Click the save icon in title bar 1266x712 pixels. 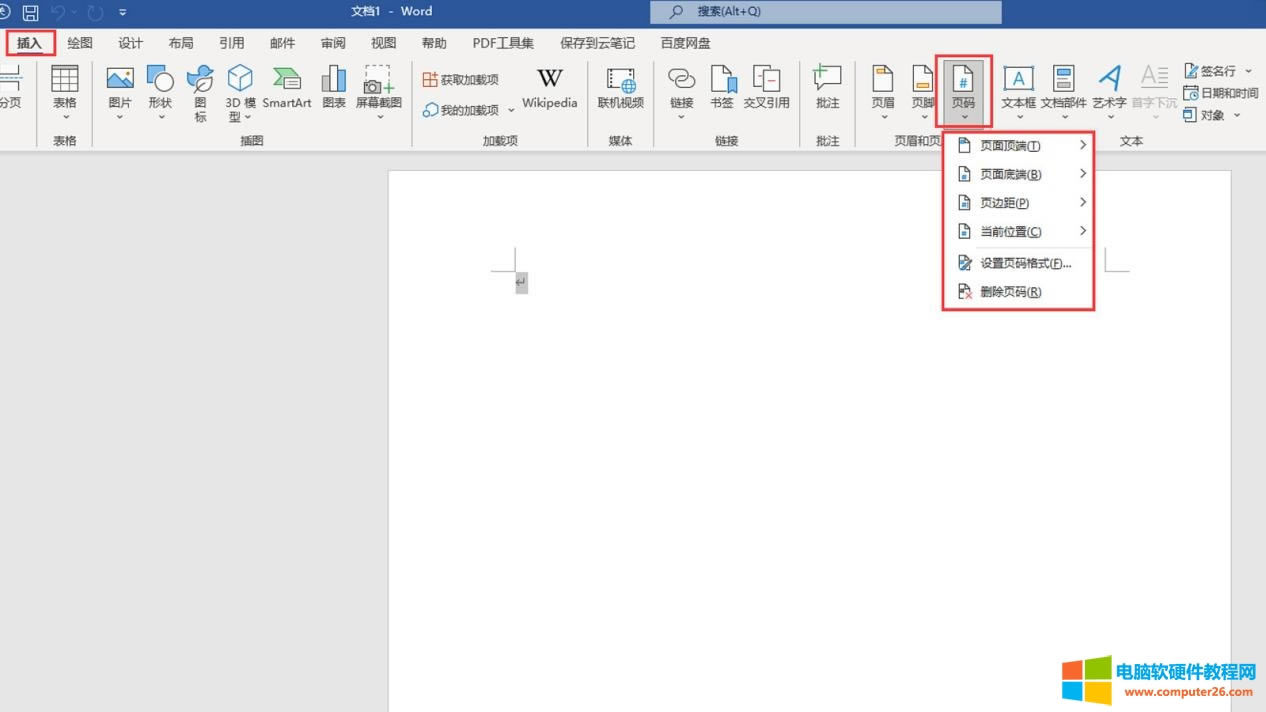(x=31, y=12)
